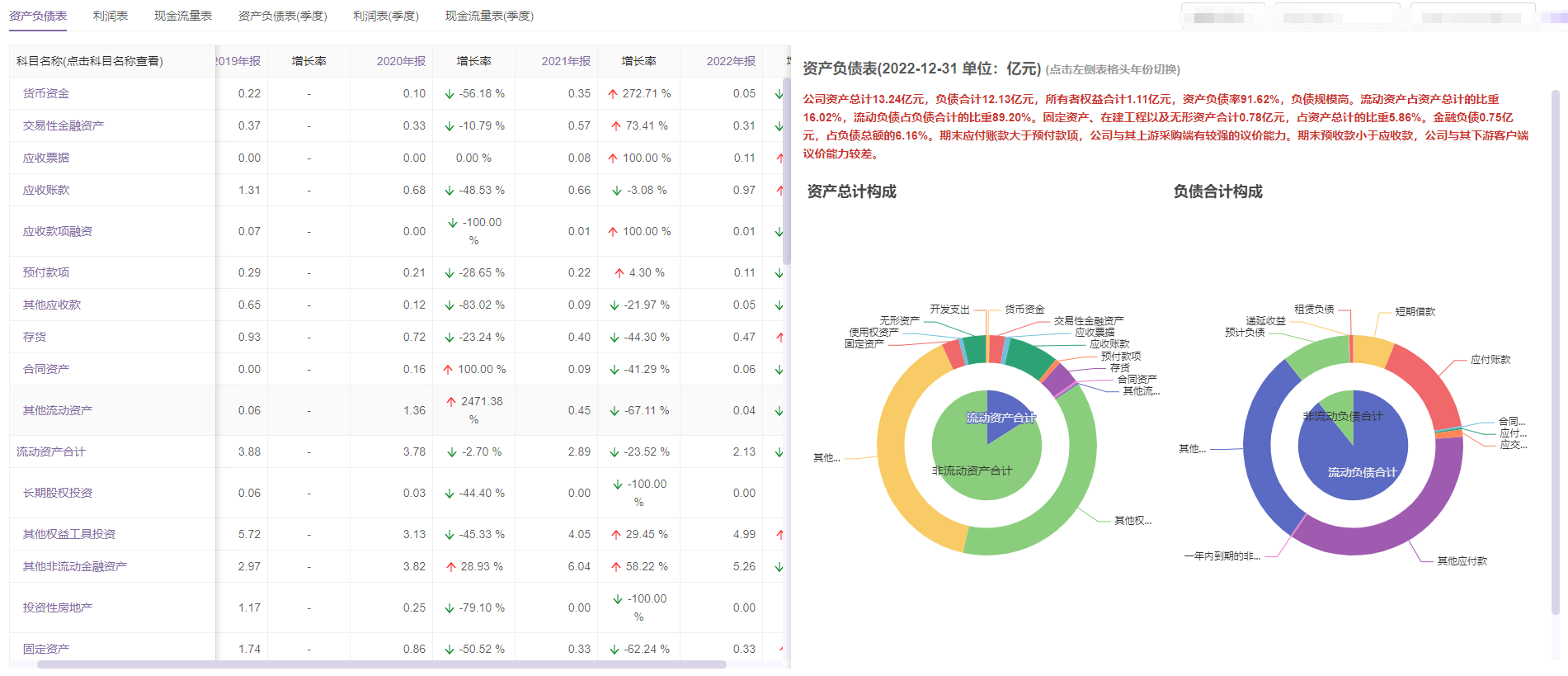Click the 272.71 % growth cell
The image size is (1568, 676).
tap(639, 93)
